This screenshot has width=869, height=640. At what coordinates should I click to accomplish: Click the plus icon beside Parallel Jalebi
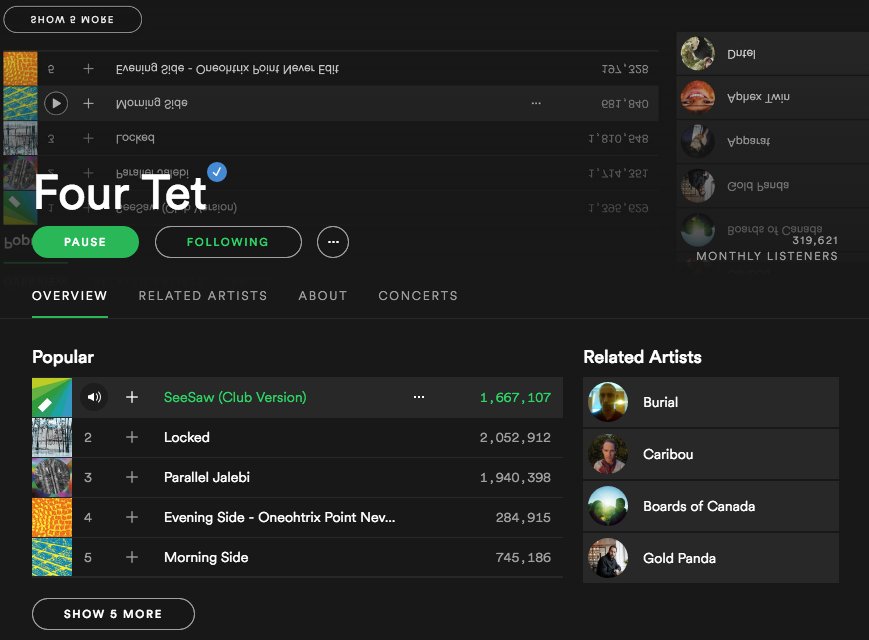tap(131, 477)
